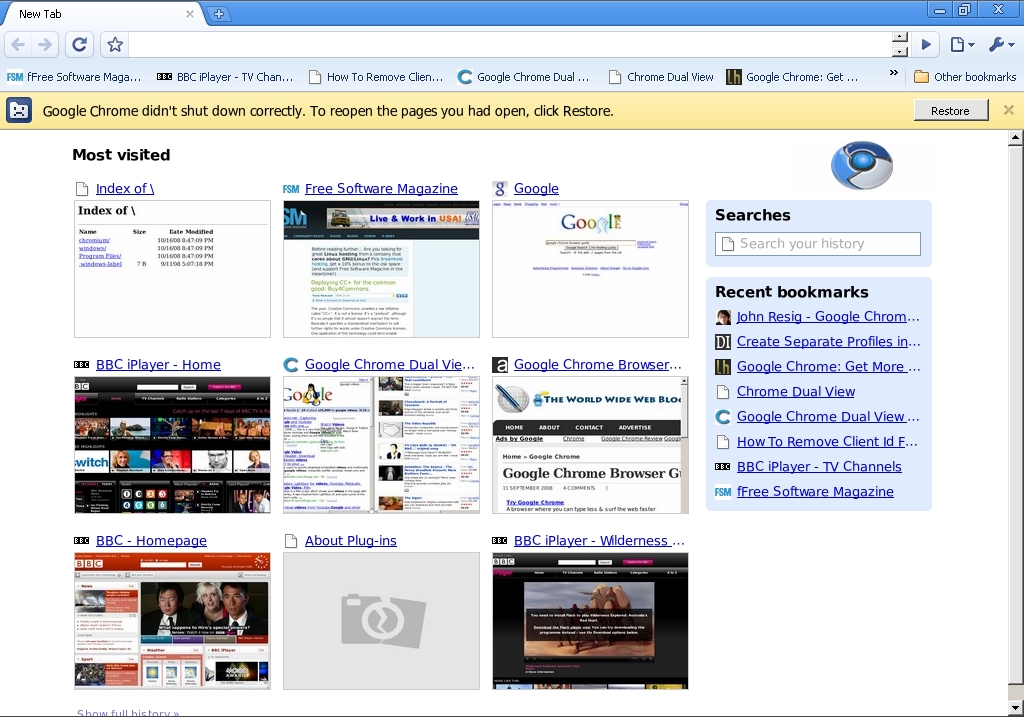Open BBC iPlayer - TV Channels bar bookmark
Screen dimensions: 1024x717
[x=225, y=77]
